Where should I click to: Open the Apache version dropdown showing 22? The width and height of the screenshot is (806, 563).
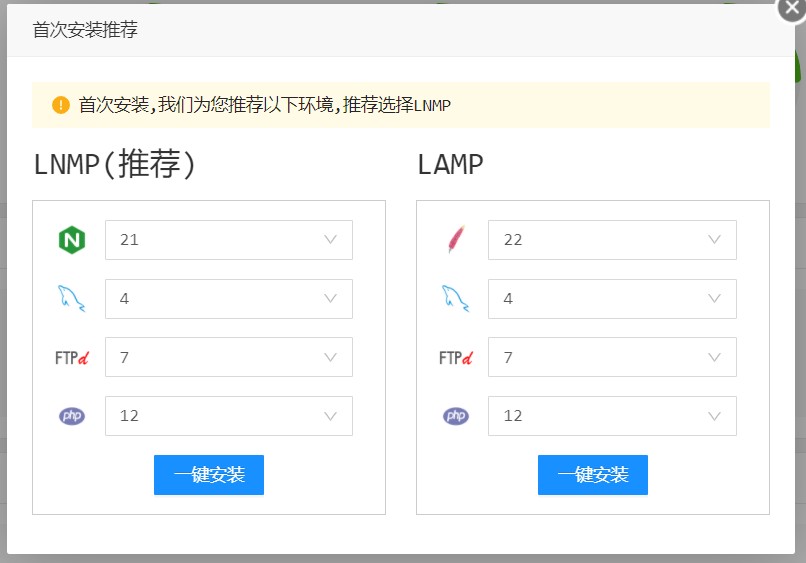612,240
